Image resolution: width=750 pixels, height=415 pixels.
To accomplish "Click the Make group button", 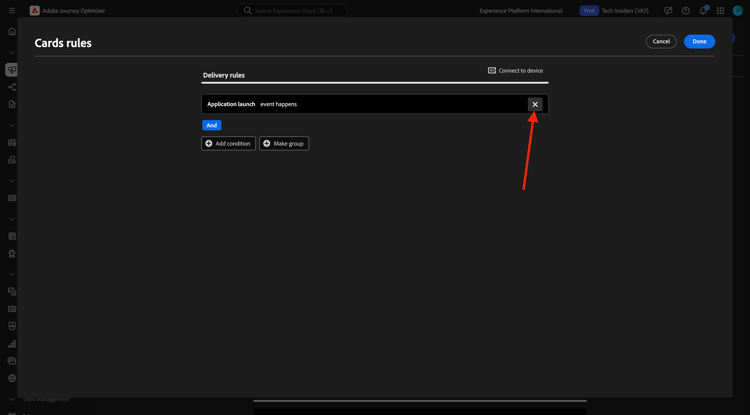I will click(284, 143).
